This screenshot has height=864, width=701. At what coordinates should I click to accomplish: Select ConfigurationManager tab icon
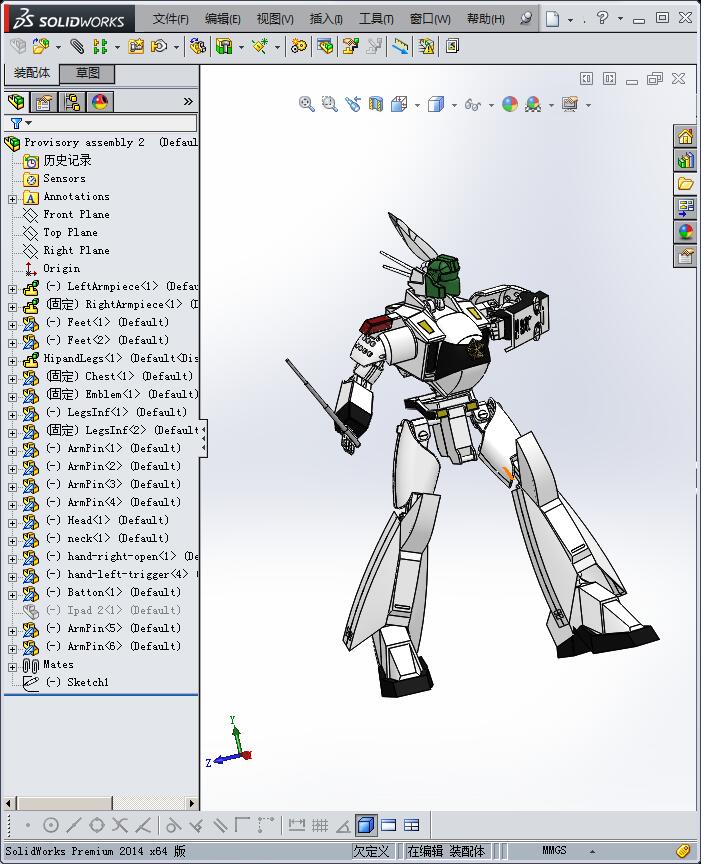[72, 102]
